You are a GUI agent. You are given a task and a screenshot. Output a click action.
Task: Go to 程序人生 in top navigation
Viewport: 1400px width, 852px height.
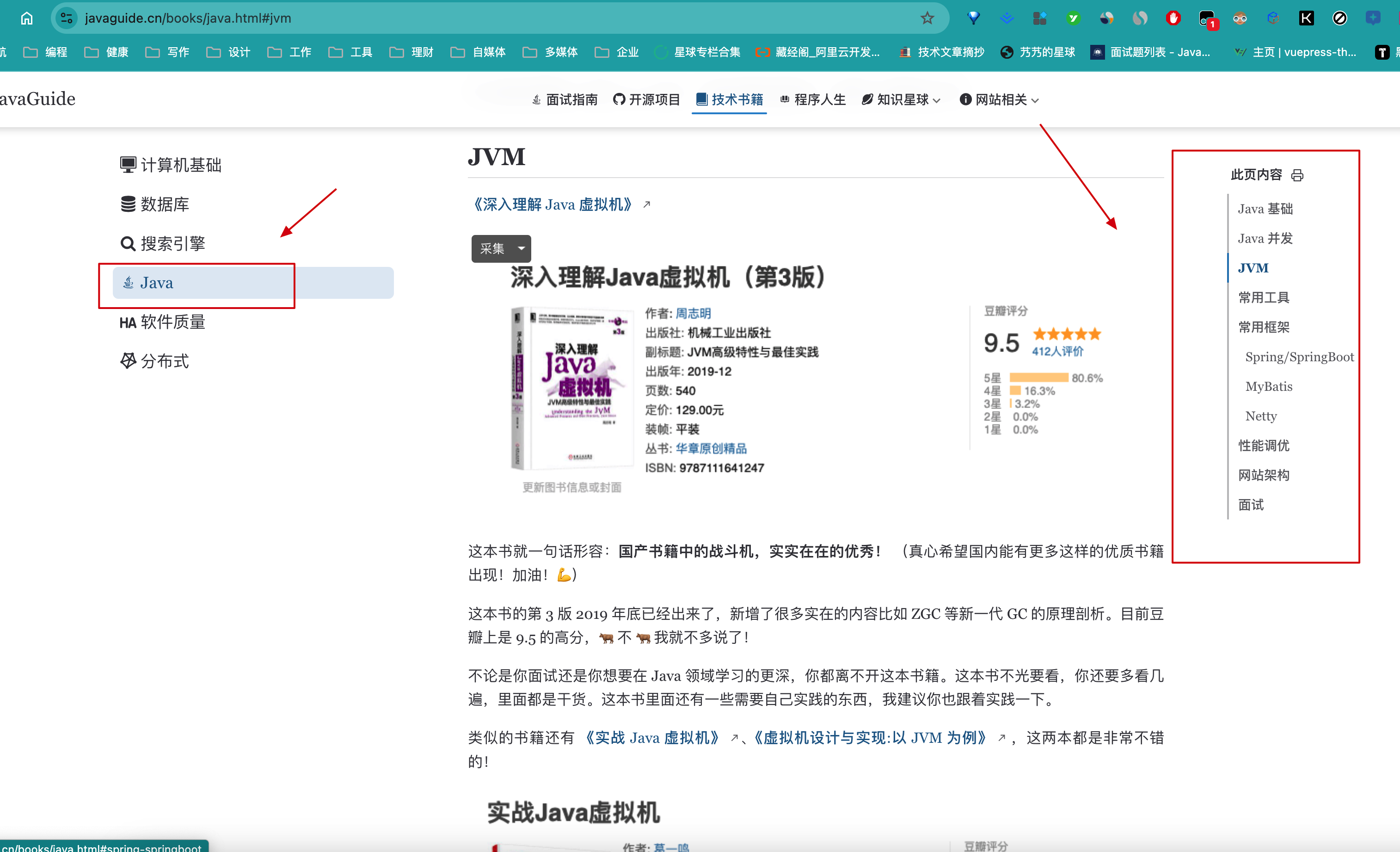click(813, 100)
